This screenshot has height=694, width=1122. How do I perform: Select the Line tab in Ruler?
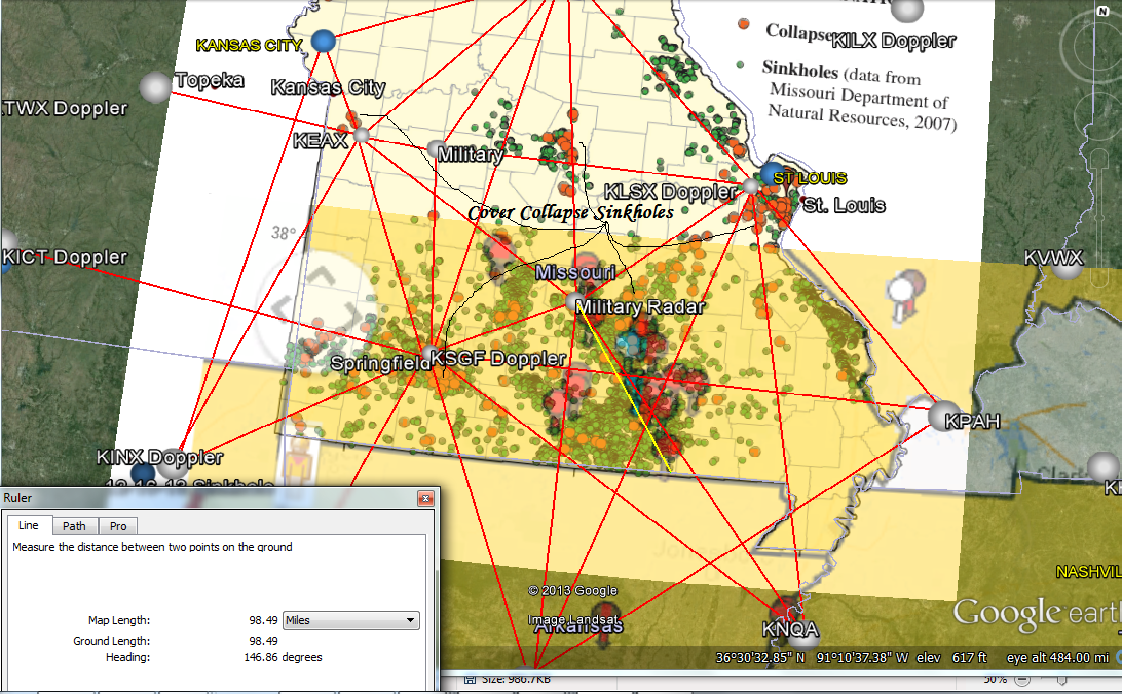(29, 525)
